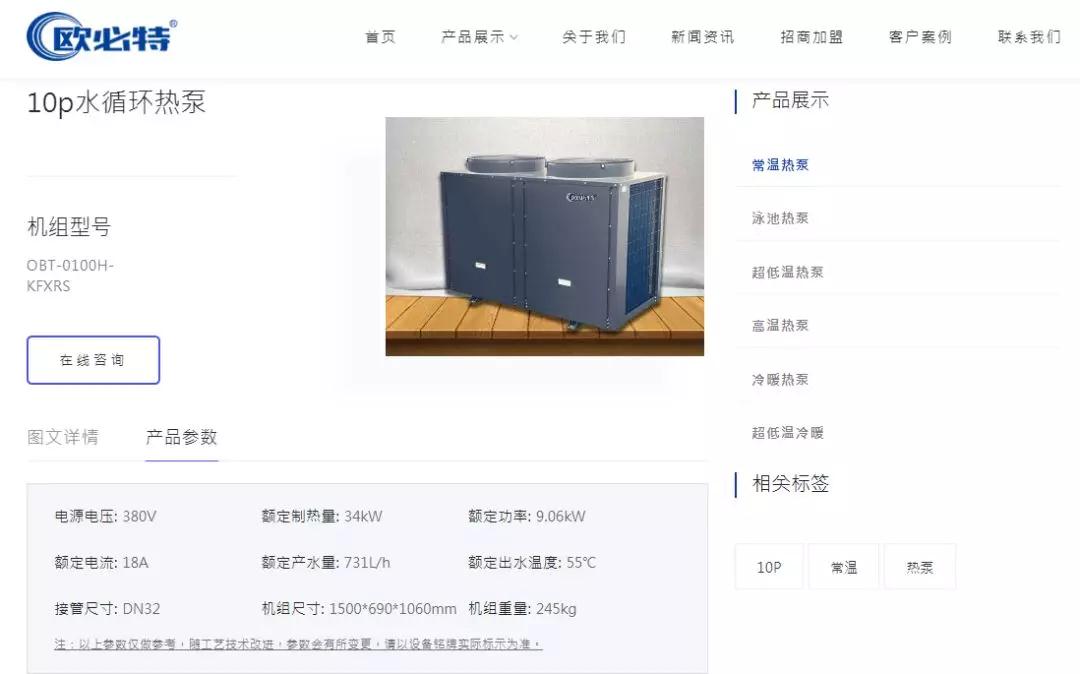Select 超低温热泵 sidebar category
Viewport: 1080px width, 674px height.
[787, 272]
